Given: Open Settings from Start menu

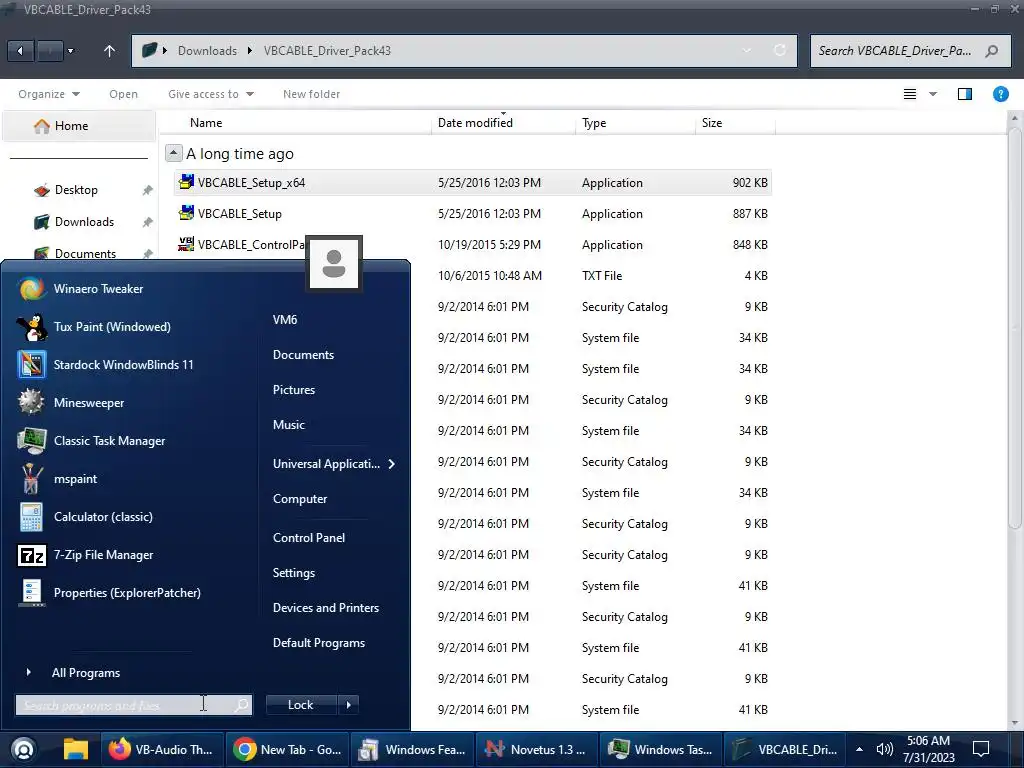Looking at the screenshot, I should [293, 573].
